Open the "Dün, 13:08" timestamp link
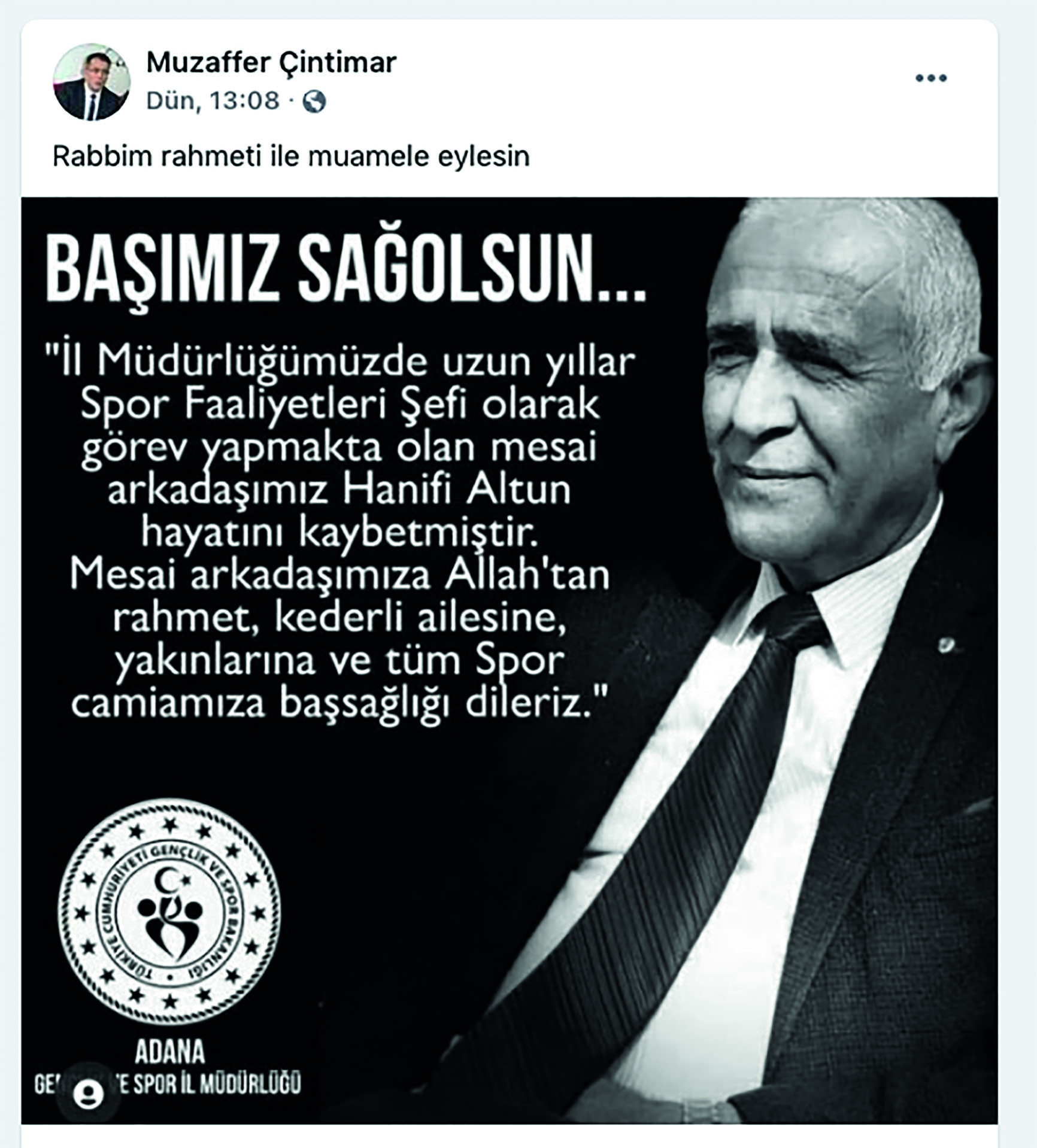The width and height of the screenshot is (1037, 1148). (x=213, y=101)
